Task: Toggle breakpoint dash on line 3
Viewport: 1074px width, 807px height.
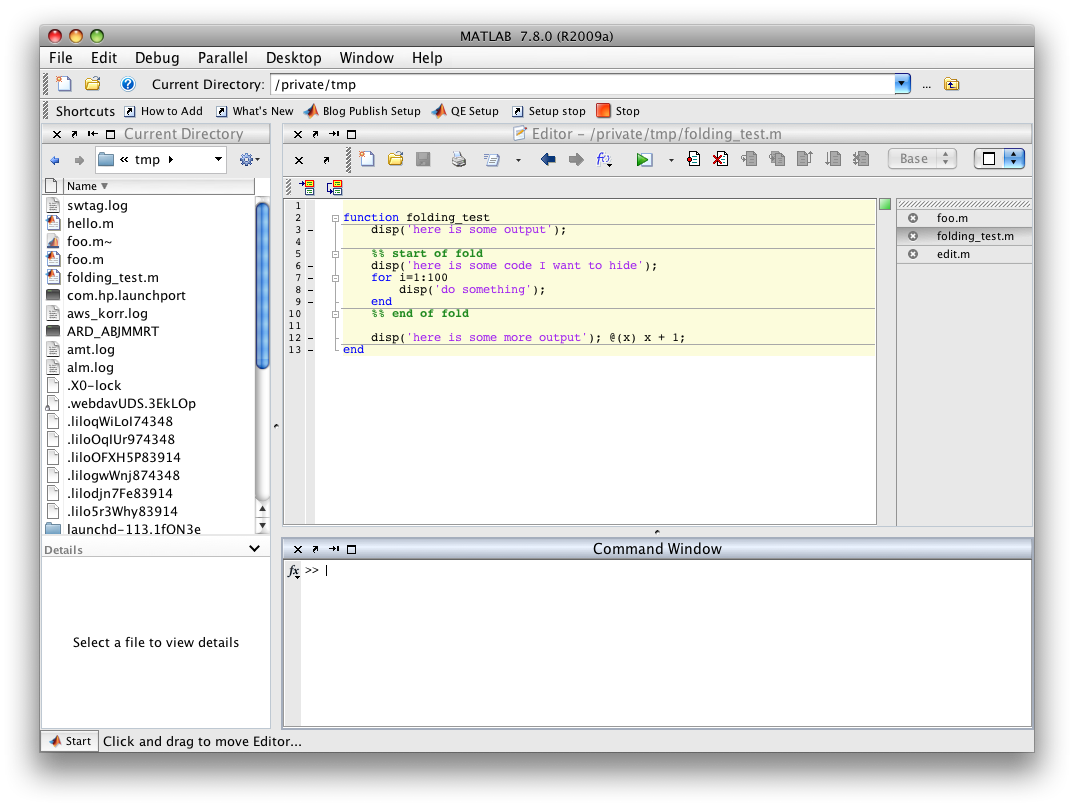Action: [310, 230]
